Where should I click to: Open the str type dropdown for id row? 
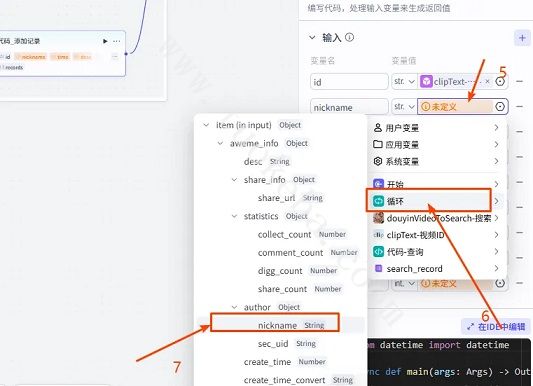[404, 82]
